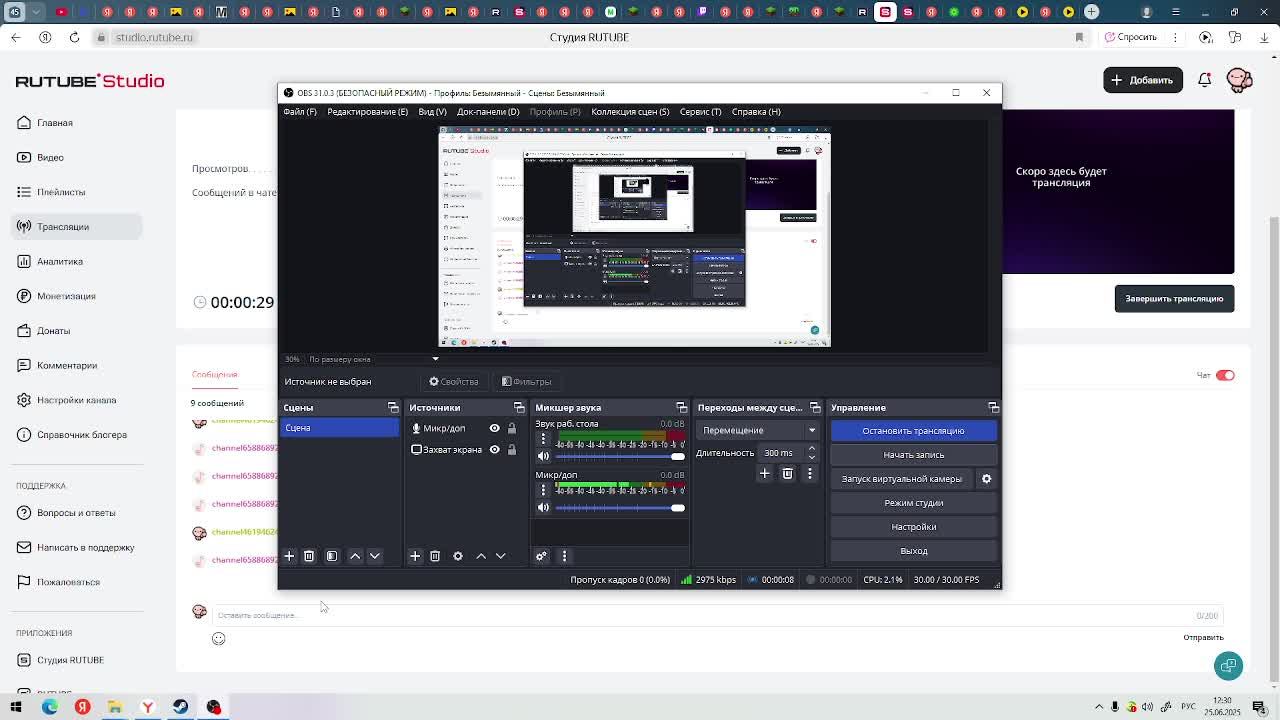Move scene up arrow in the Сцены toolbar

[355, 556]
